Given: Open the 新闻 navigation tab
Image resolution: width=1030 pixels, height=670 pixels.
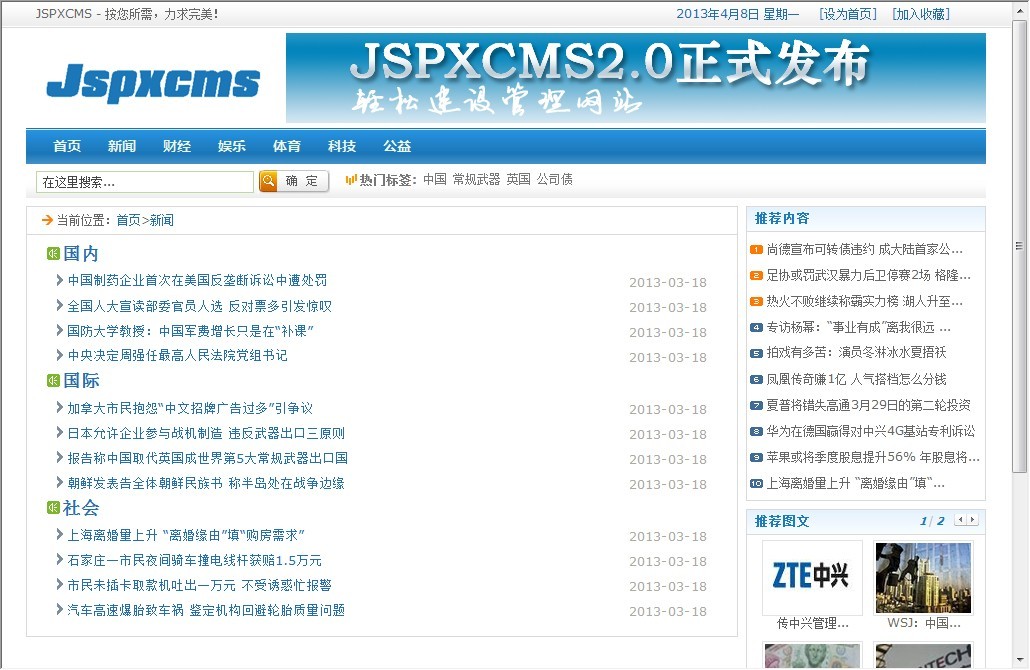Looking at the screenshot, I should click(x=122, y=146).
